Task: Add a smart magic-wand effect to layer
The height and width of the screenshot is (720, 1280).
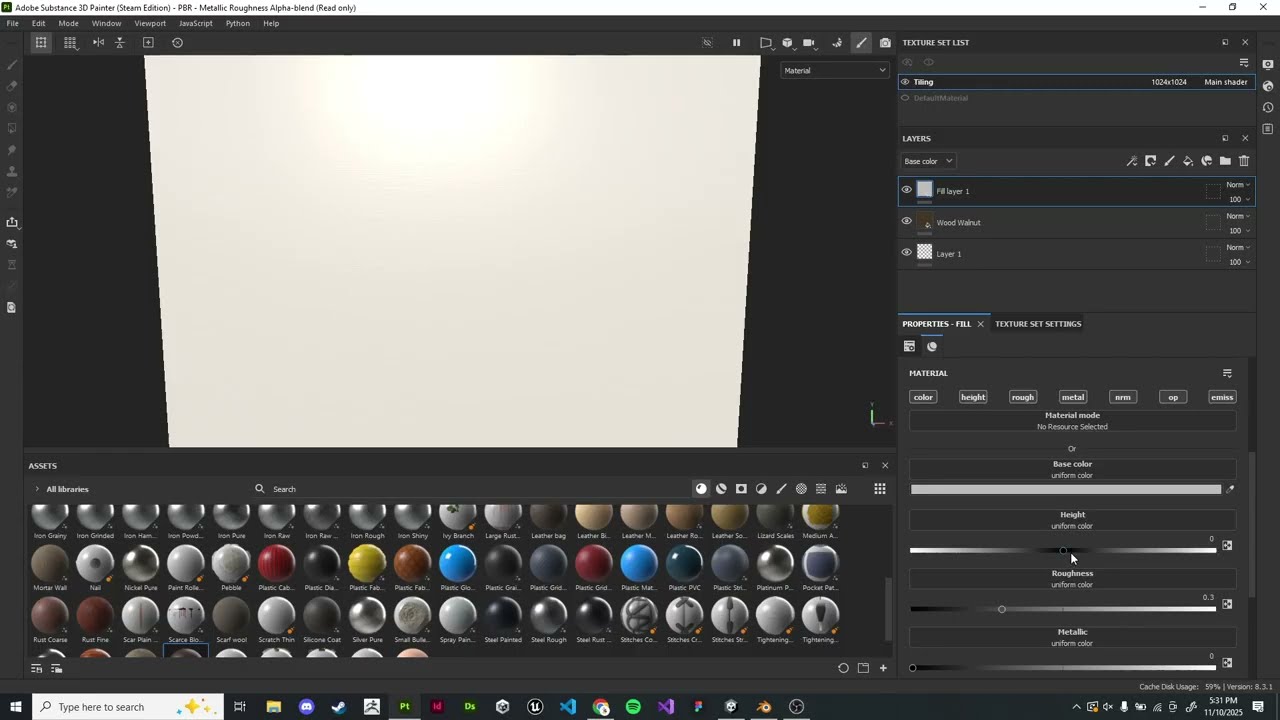Action: point(1132,161)
